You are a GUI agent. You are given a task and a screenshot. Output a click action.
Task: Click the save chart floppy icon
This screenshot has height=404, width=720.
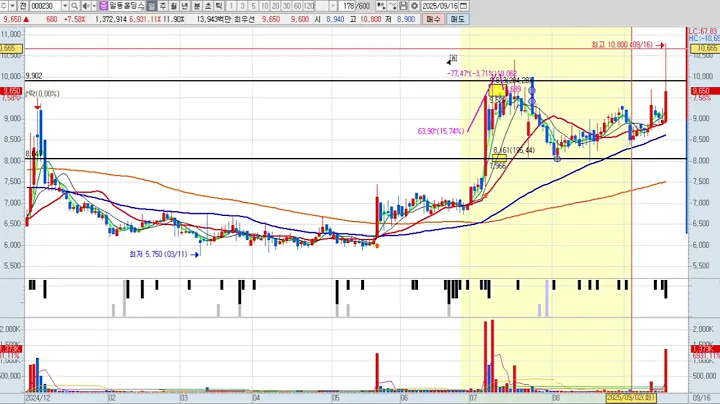pos(403,6)
